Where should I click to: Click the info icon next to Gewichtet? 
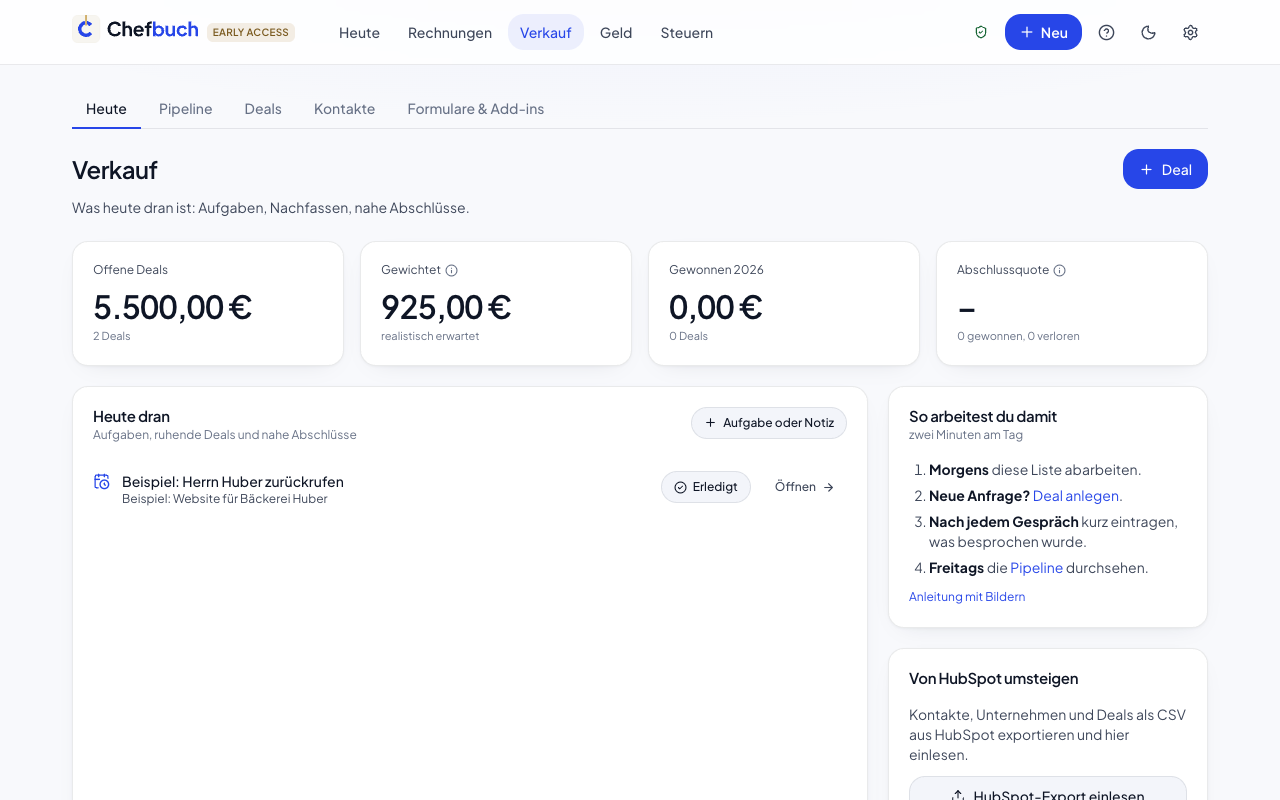coord(451,270)
